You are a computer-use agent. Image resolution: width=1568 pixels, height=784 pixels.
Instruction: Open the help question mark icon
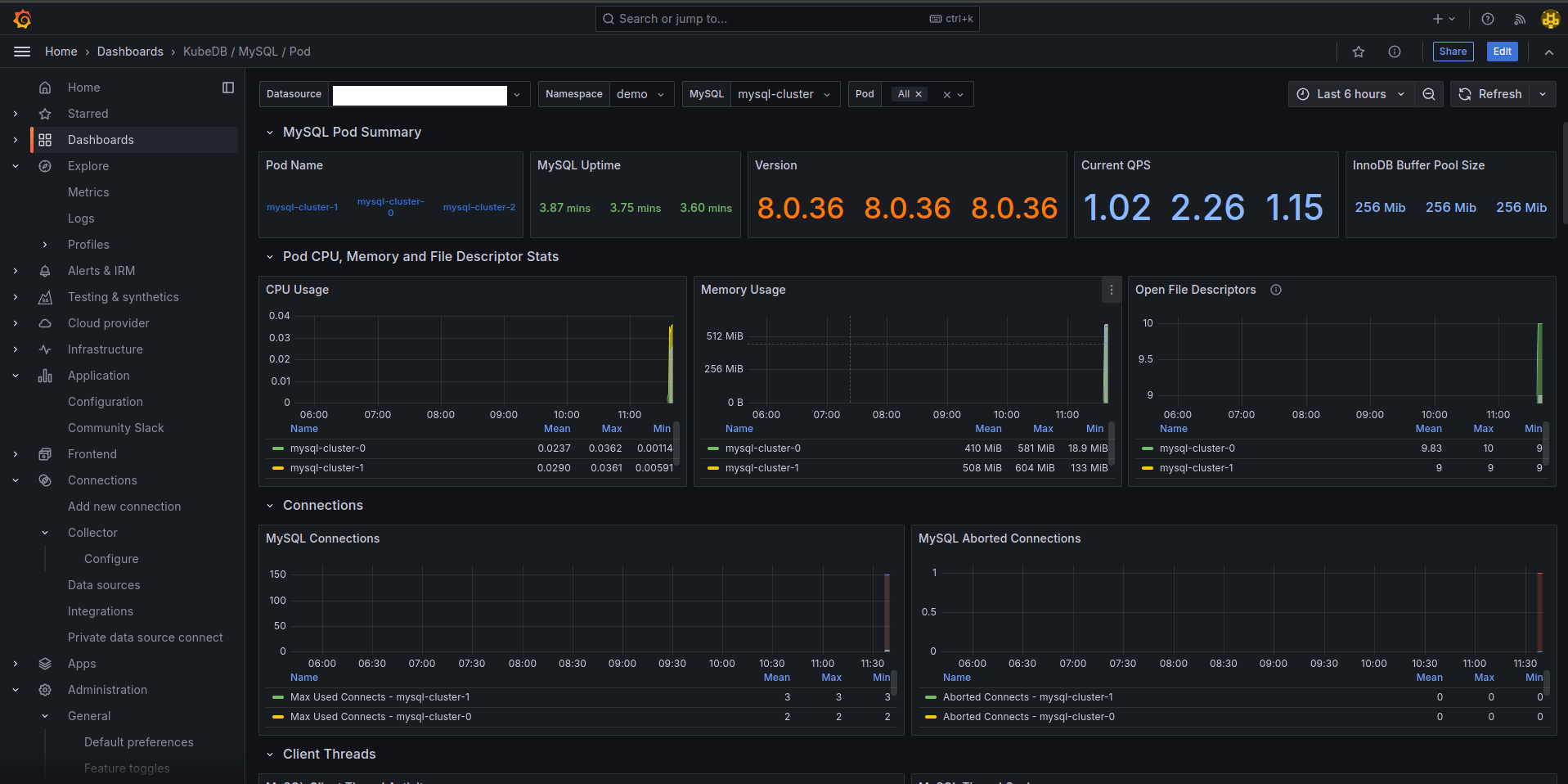tap(1487, 18)
